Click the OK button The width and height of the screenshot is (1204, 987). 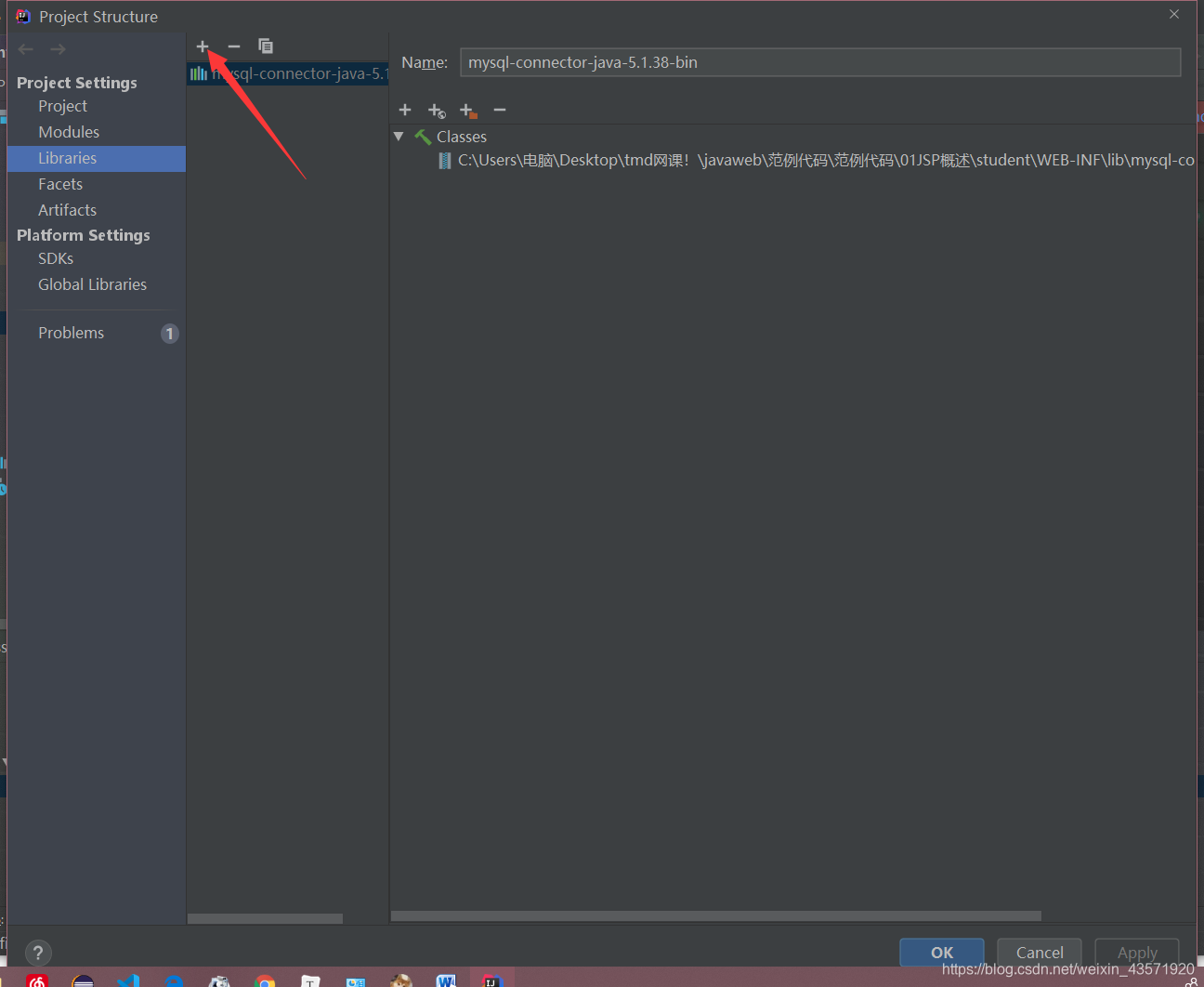coord(942,953)
